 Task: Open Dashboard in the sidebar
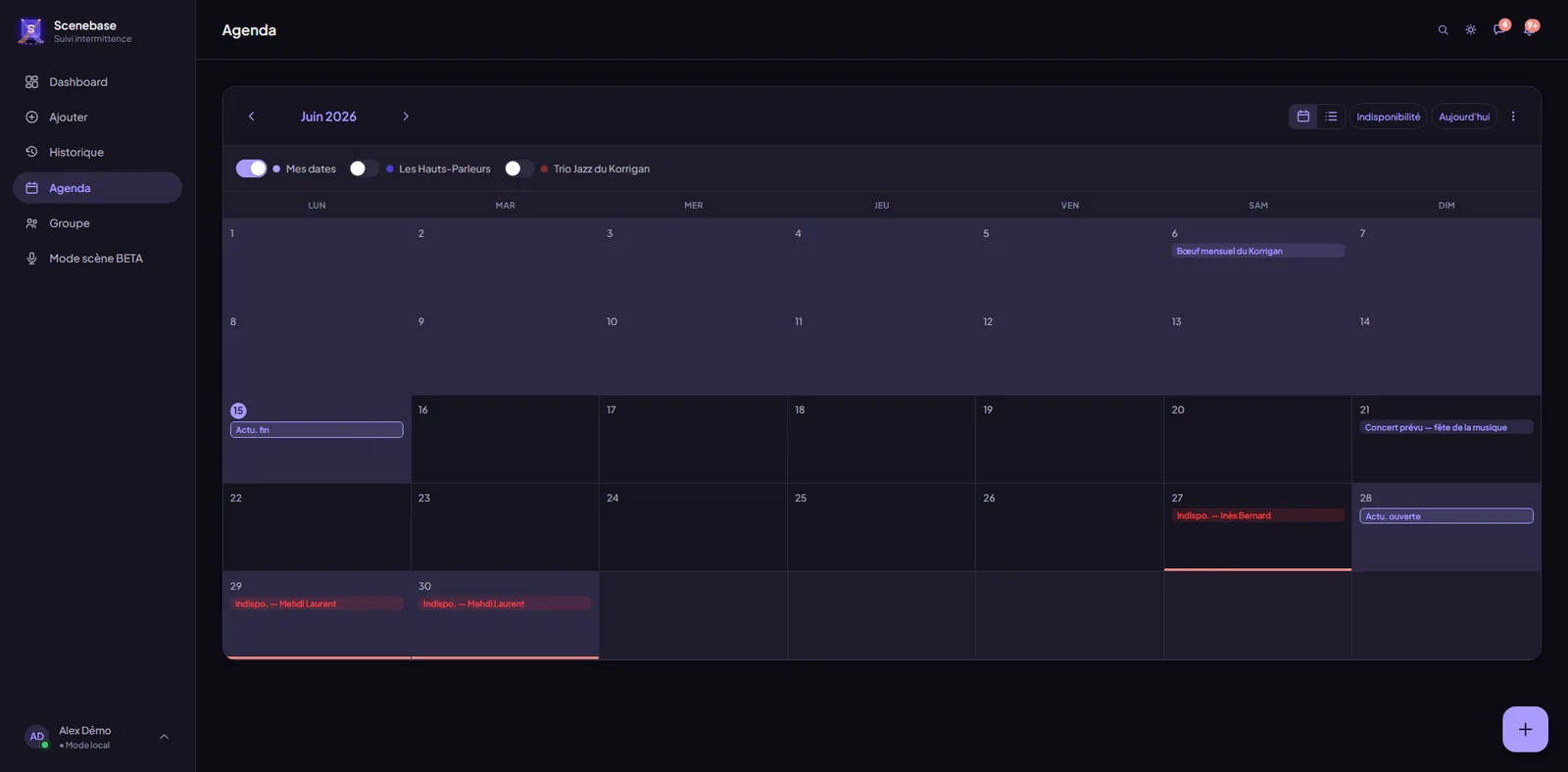pos(97,82)
